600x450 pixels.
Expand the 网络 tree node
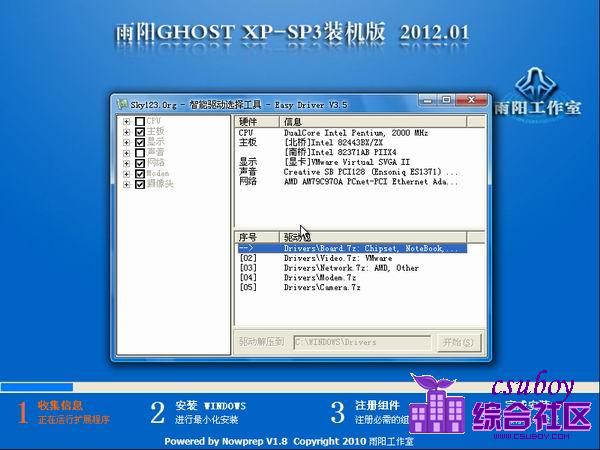click(x=126, y=163)
